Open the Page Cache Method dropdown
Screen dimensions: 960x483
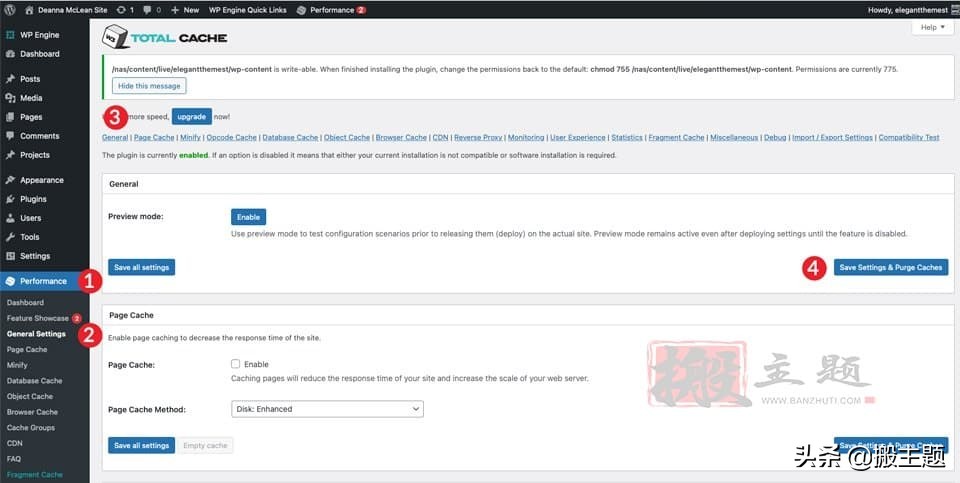[327, 409]
